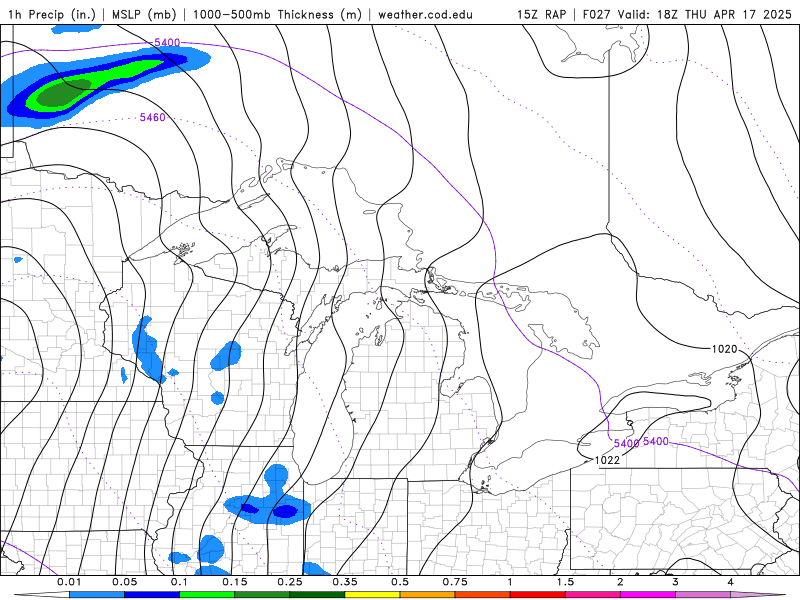Viewport: 800px width, 600px height.
Task: Click the 0.5 legend value
Action: click(400, 582)
